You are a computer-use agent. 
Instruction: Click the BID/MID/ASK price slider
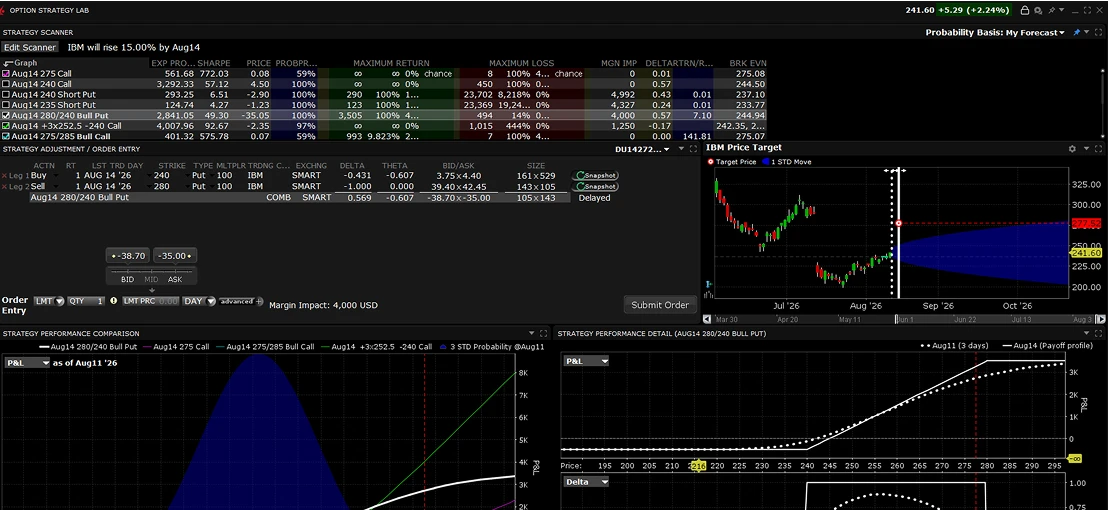point(151,274)
